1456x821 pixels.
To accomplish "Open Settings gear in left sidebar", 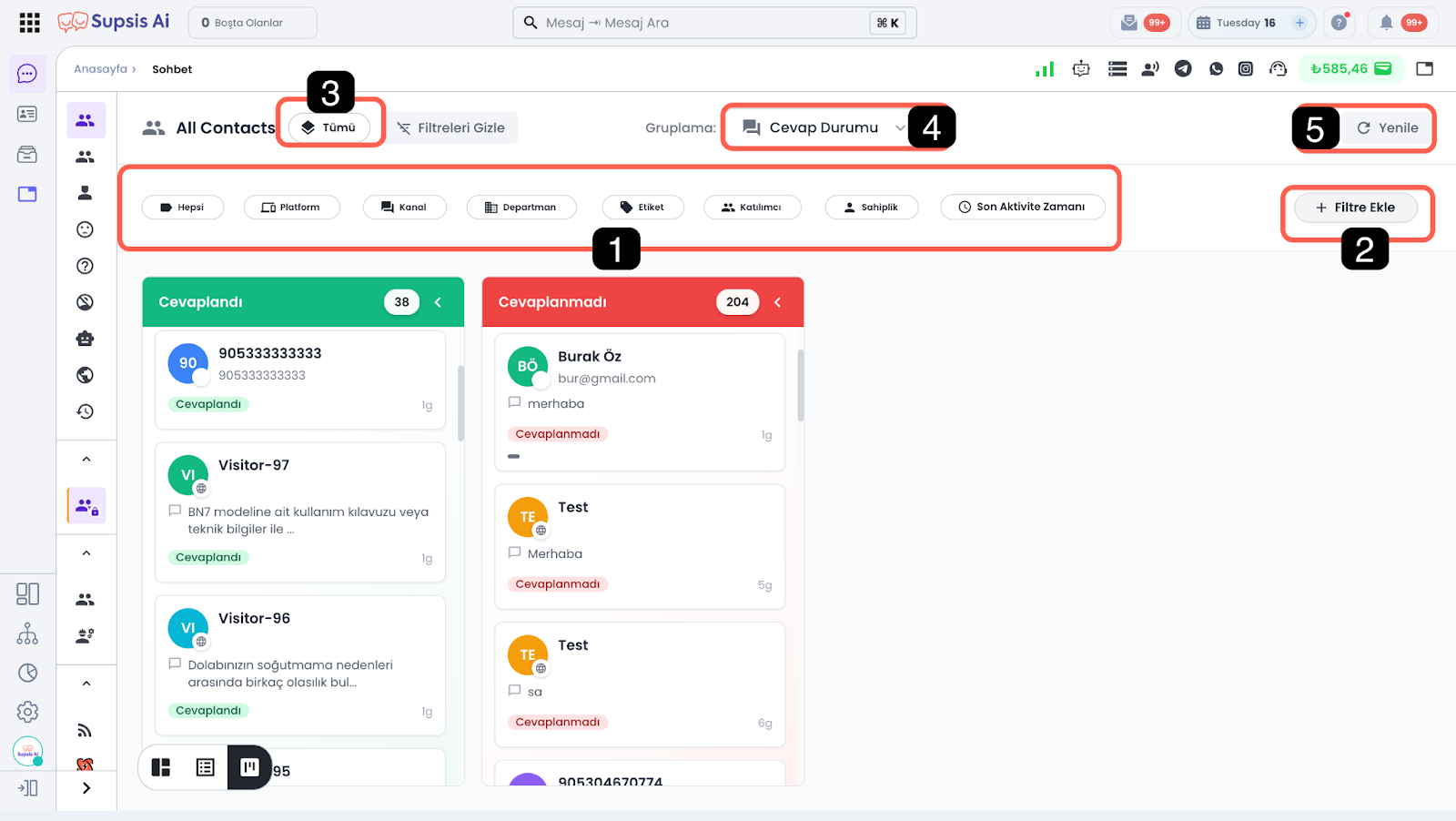I will [27, 712].
